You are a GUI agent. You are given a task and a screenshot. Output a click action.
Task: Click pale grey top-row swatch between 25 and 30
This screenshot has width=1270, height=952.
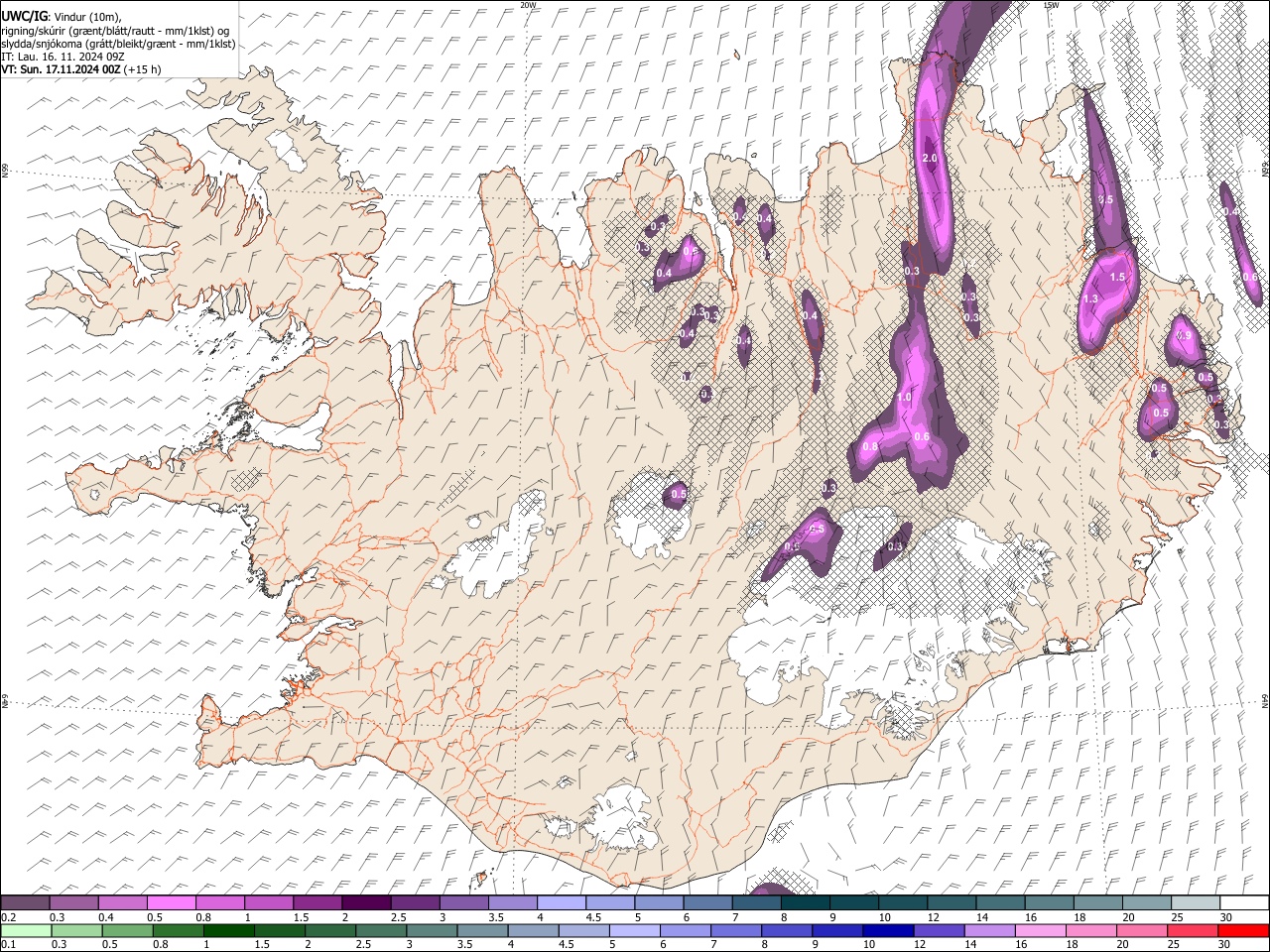(x=1196, y=902)
